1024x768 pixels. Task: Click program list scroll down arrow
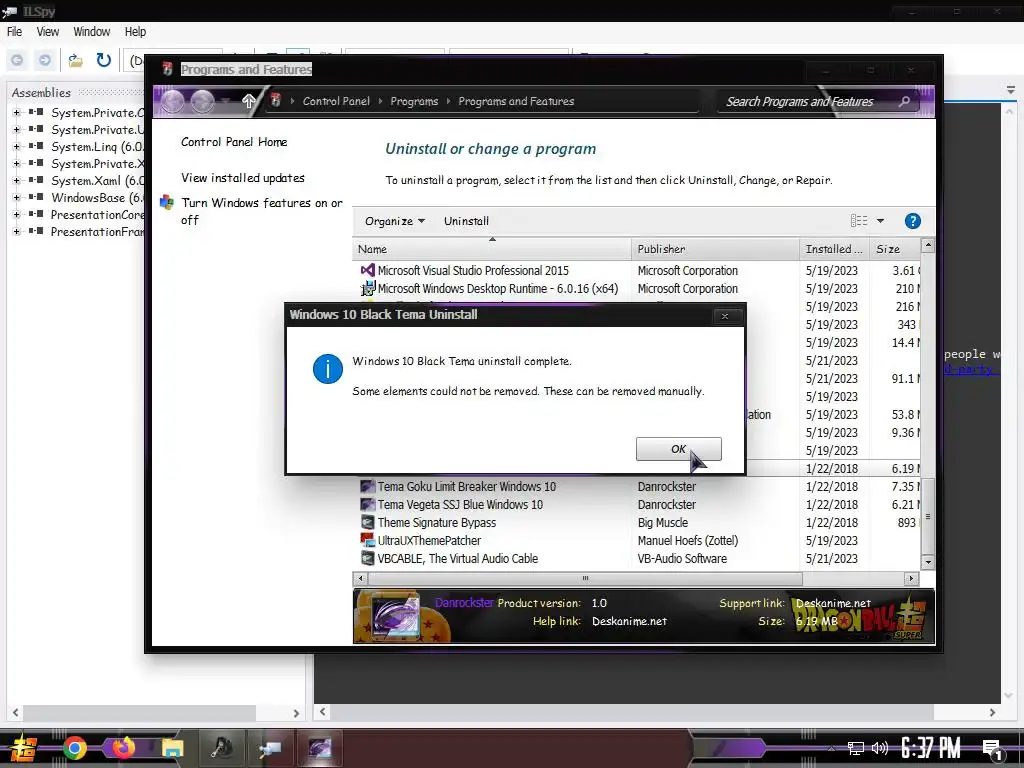(927, 562)
